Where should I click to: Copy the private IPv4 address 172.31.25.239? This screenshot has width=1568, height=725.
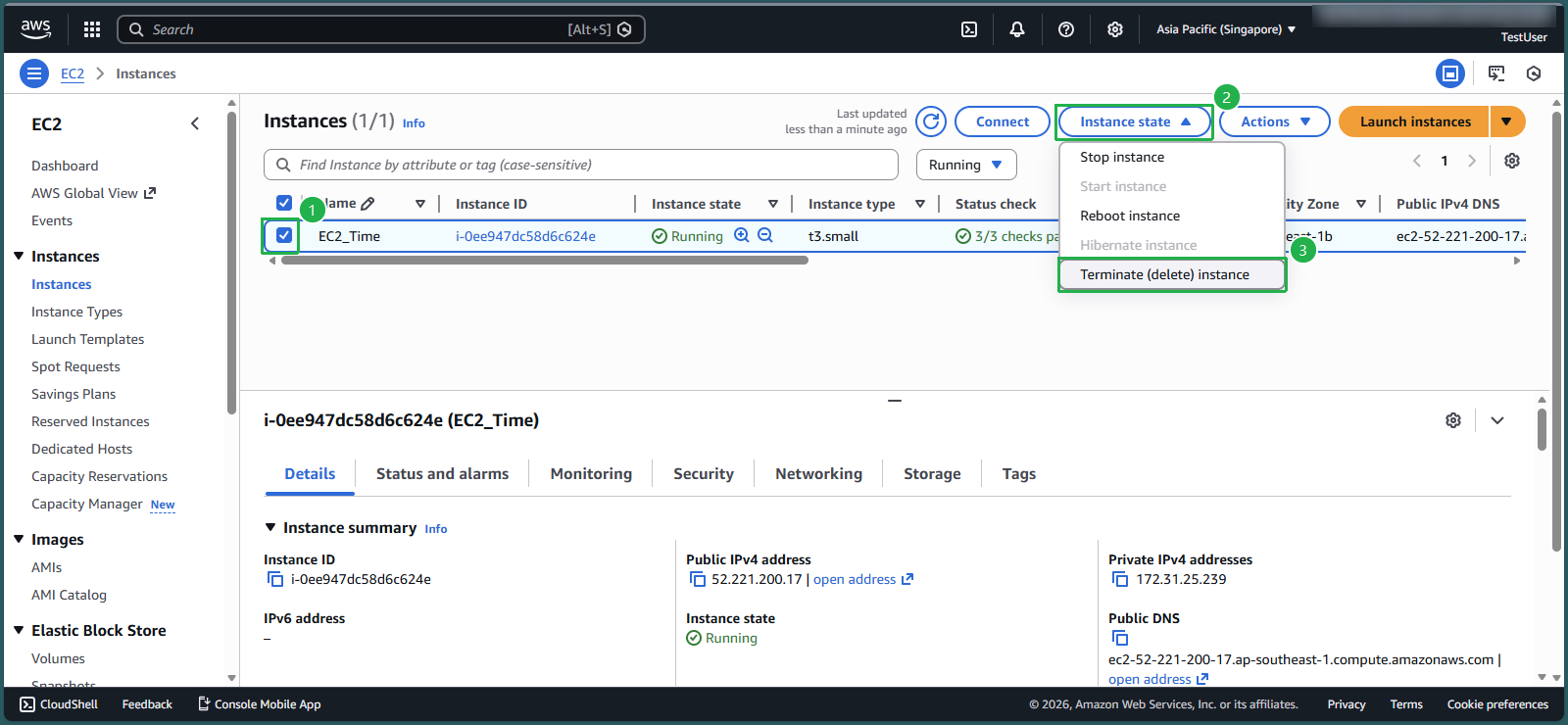[1120, 579]
